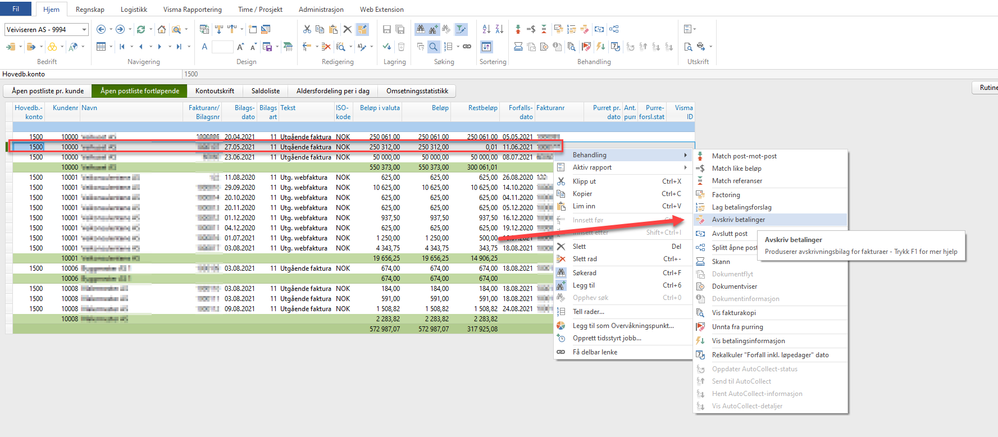Click the font size input box in Design
998x437 pixels.
point(223,46)
